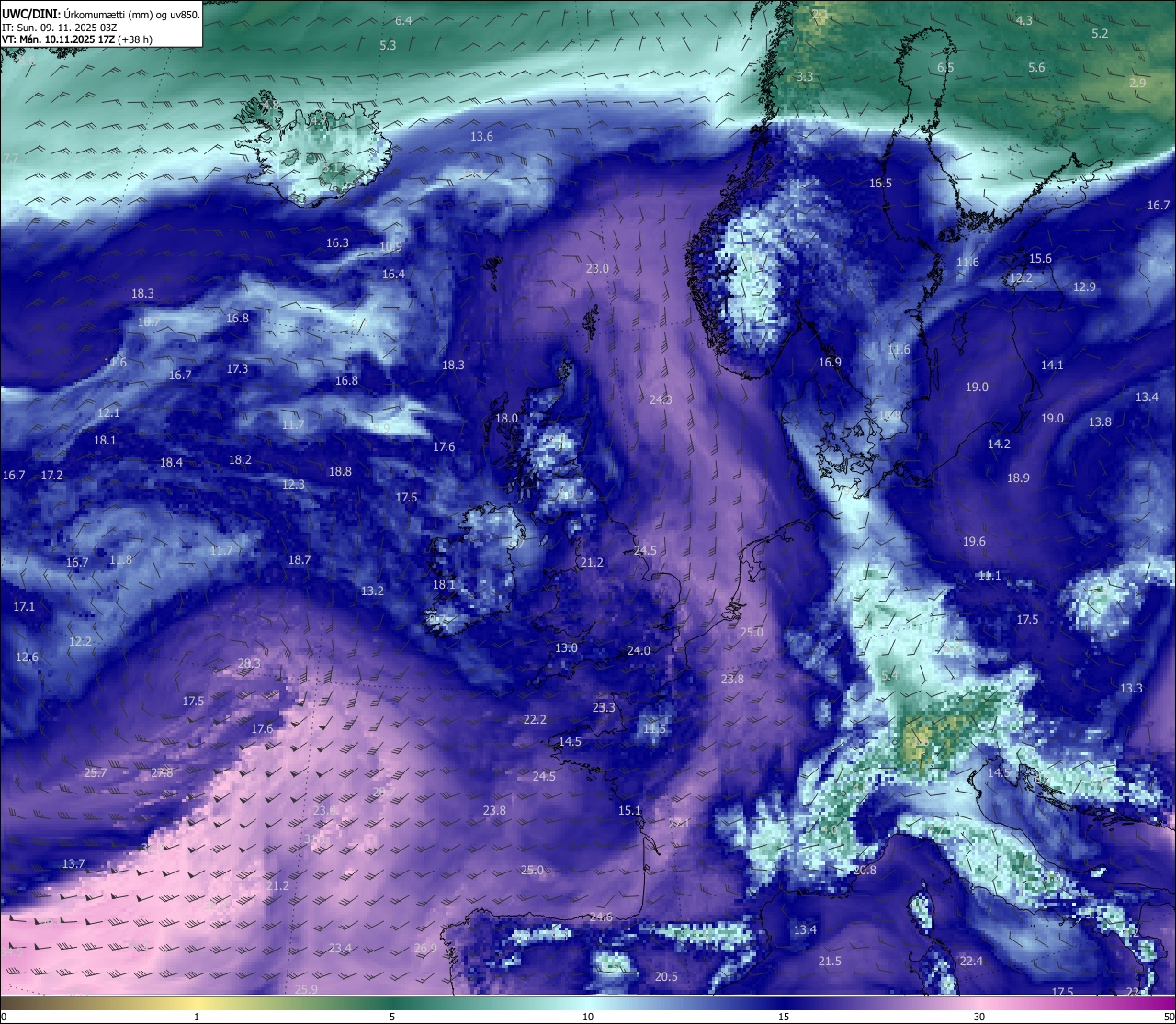Select the 26.9 value label

tap(425, 948)
